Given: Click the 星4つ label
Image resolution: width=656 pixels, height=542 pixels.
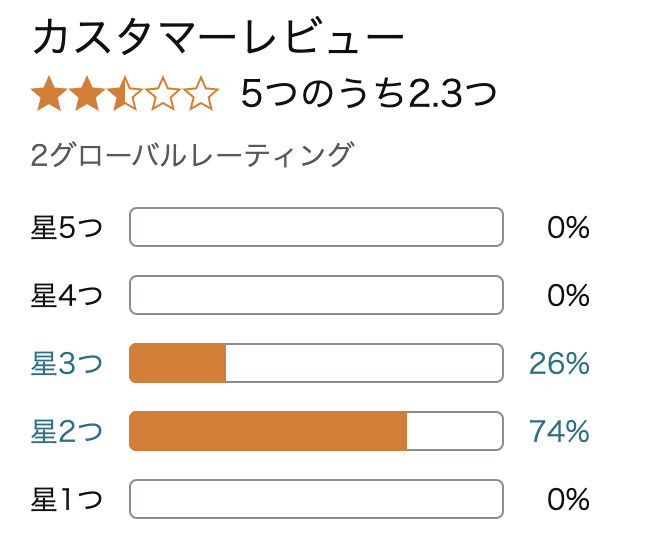Looking at the screenshot, I should point(67,295).
